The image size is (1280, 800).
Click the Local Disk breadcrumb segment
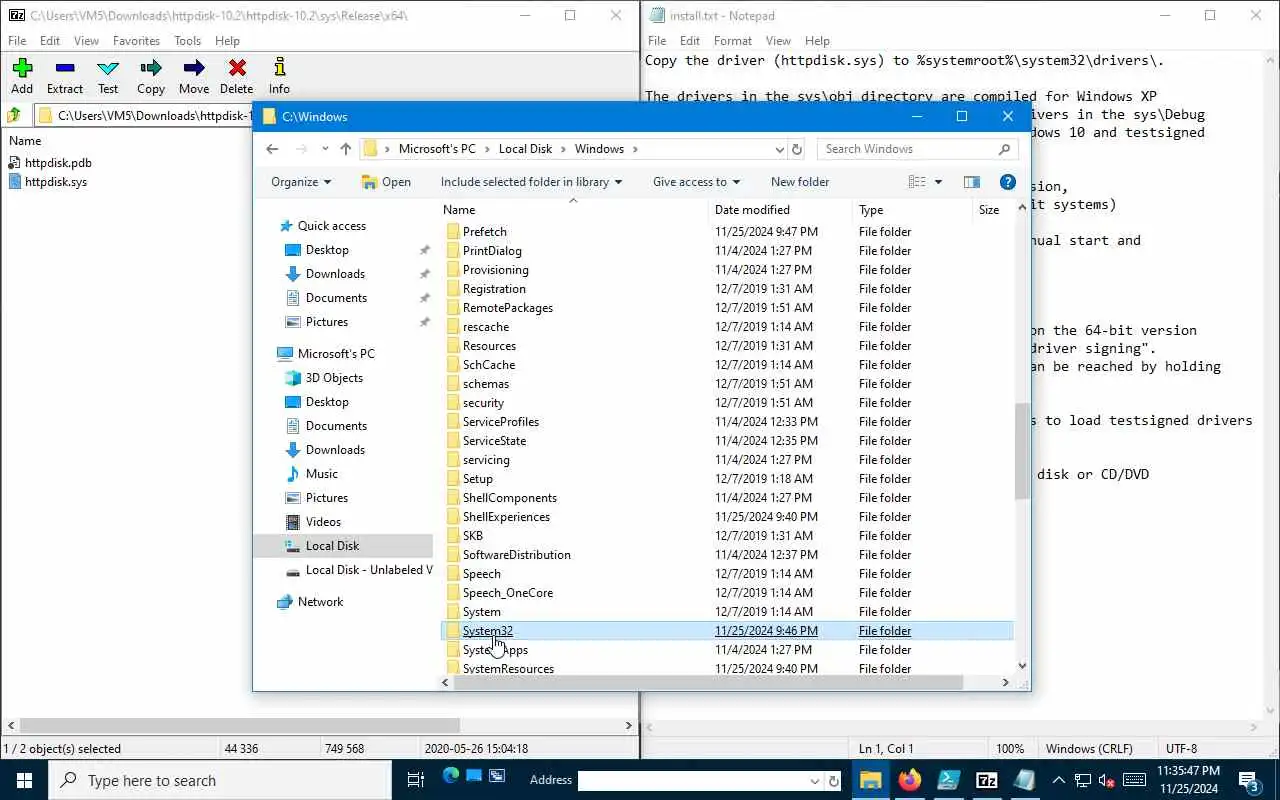(x=525, y=149)
